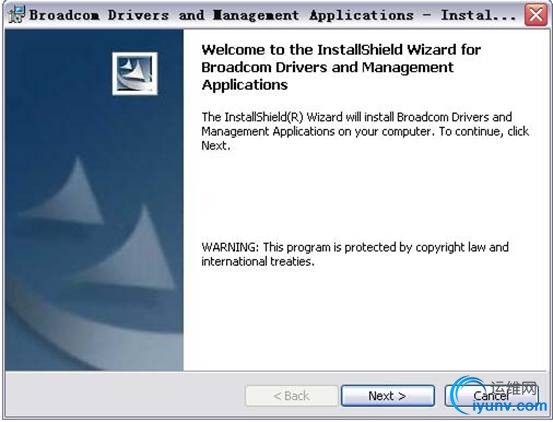Click the blue swirl watermark logo
The image size is (553, 422).
467,394
